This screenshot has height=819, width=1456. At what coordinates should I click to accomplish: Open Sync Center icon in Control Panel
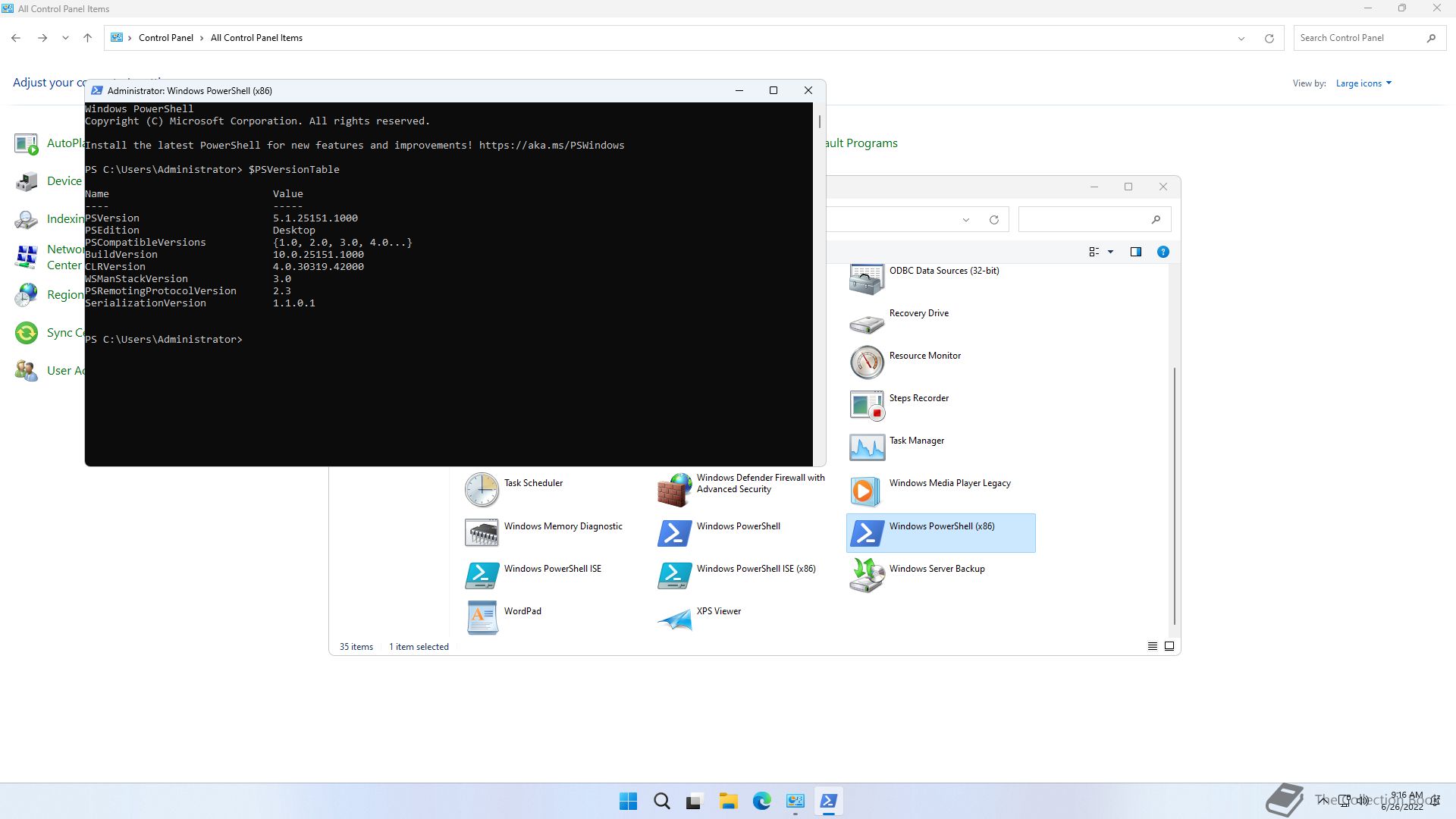coord(27,333)
